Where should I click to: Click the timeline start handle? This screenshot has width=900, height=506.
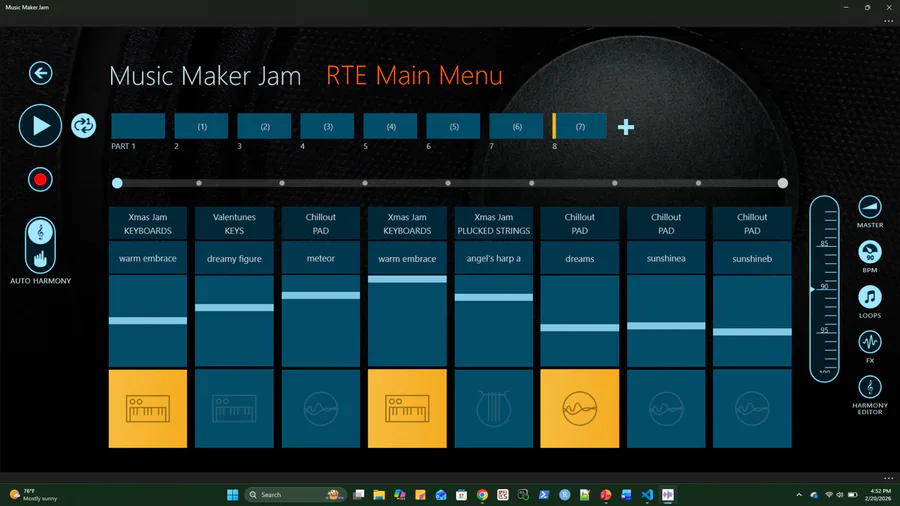tap(117, 183)
